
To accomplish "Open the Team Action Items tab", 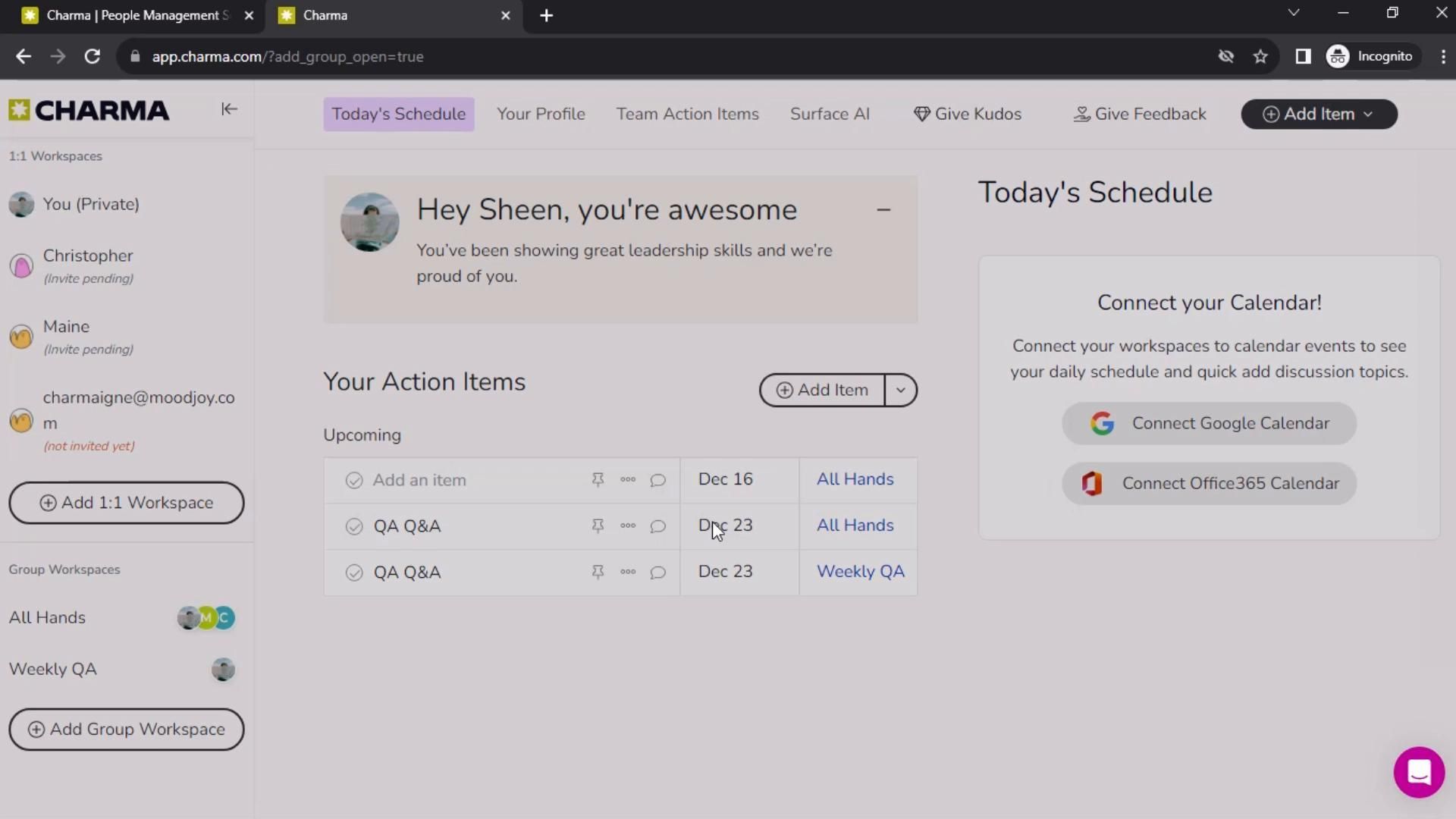I will pos(687,114).
